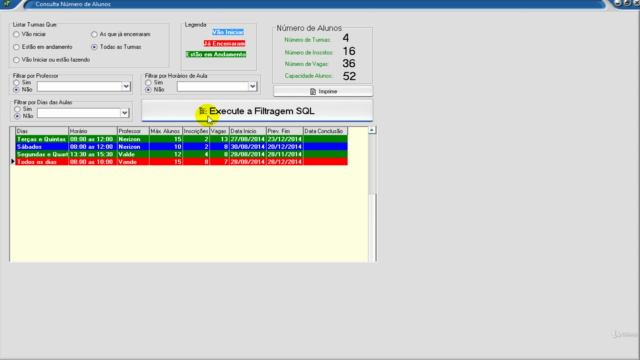Image resolution: width=640 pixels, height=360 pixels.
Task: Enable 'Sim' under Filtrar por Horários de Aula
Action: (148, 82)
